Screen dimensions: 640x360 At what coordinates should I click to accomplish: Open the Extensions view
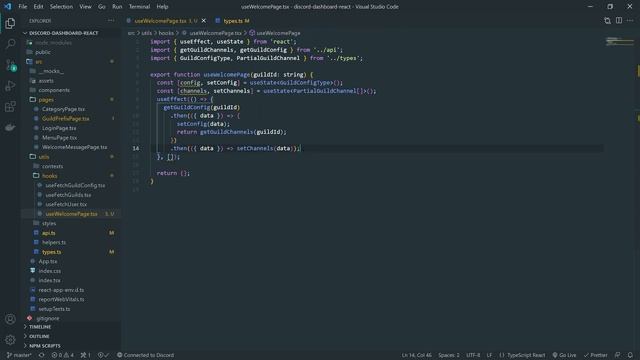coord(10,107)
